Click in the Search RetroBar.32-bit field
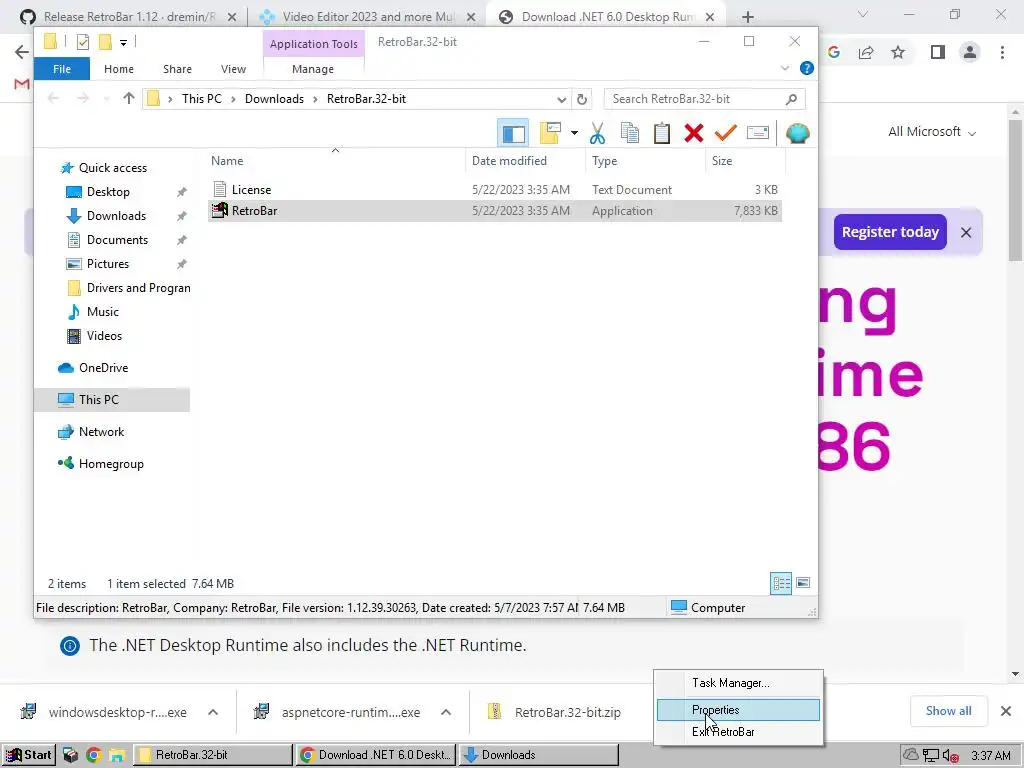 point(704,99)
